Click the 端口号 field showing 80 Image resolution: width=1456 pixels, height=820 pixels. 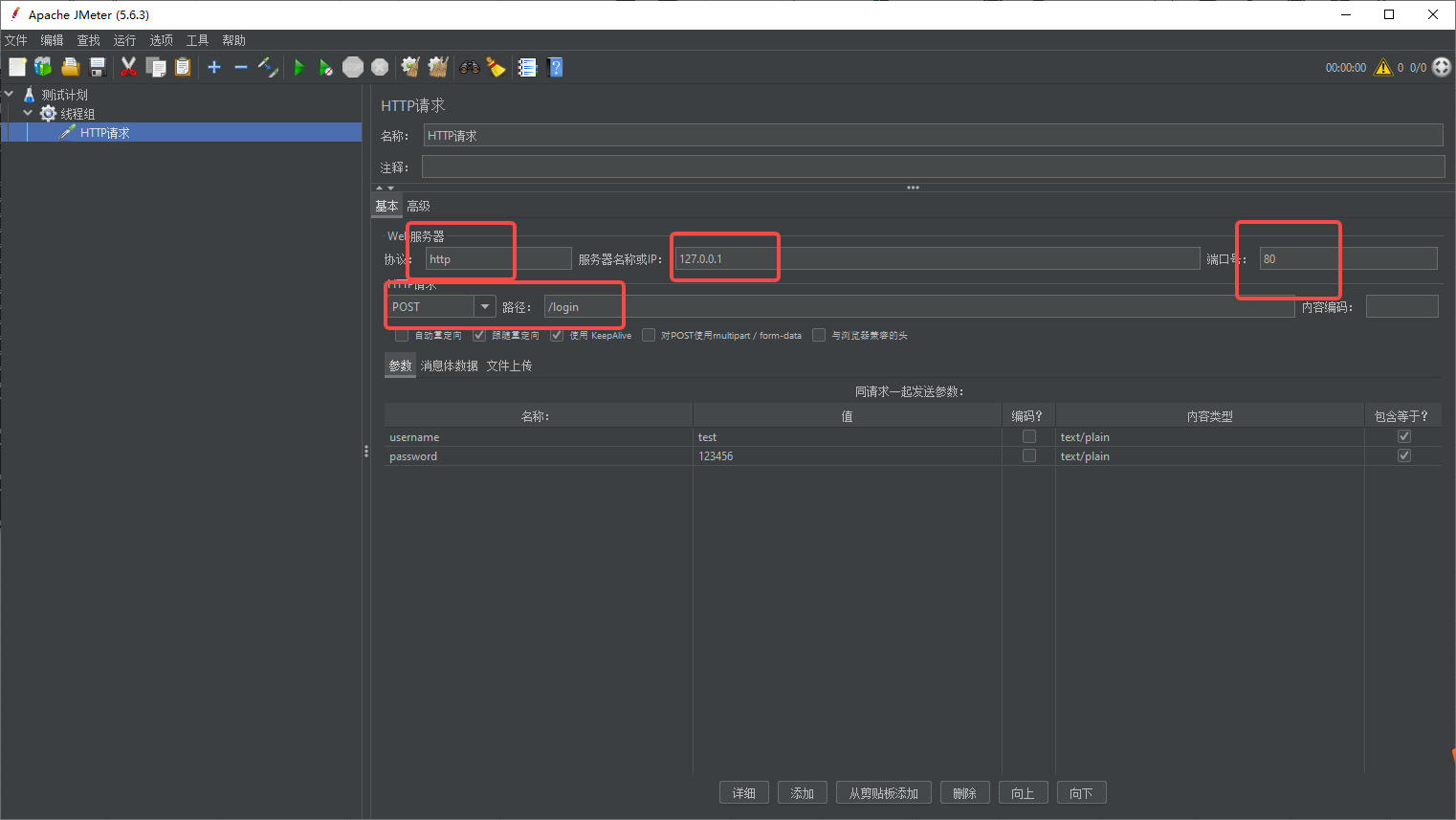[1349, 258]
